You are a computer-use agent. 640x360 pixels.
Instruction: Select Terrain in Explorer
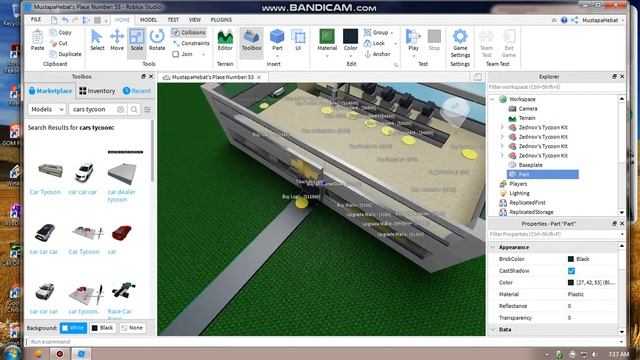(x=527, y=118)
